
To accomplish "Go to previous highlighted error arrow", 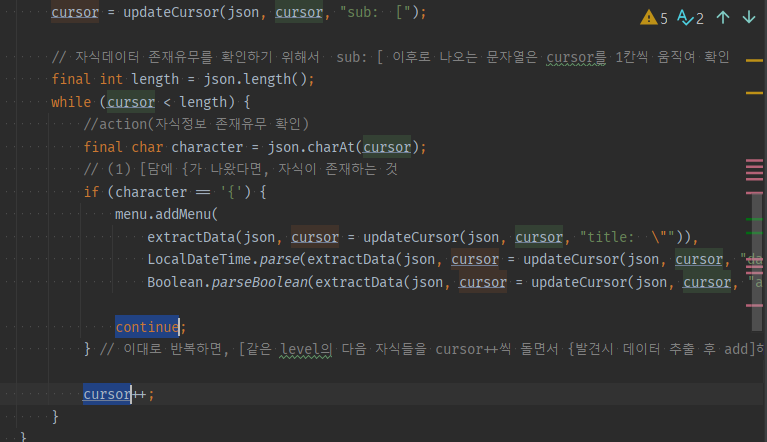I will tap(723, 18).
